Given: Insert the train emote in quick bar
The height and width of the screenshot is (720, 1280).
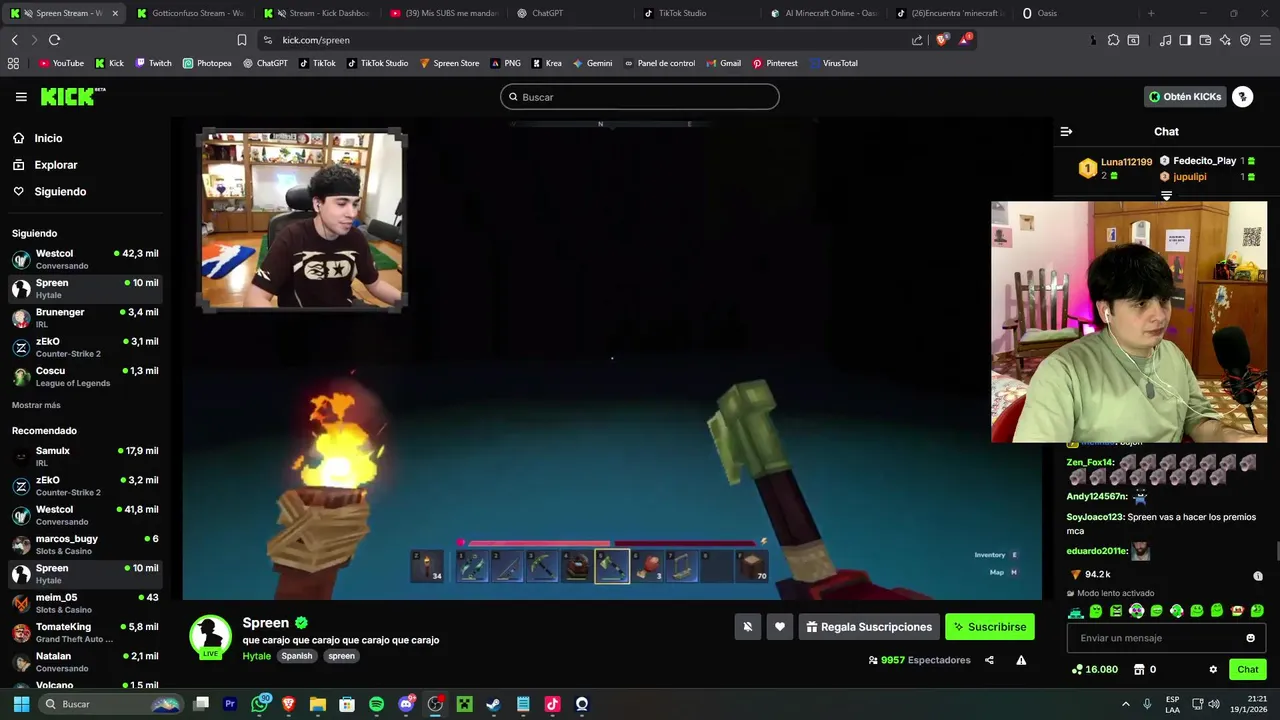Looking at the screenshot, I should [1075, 611].
